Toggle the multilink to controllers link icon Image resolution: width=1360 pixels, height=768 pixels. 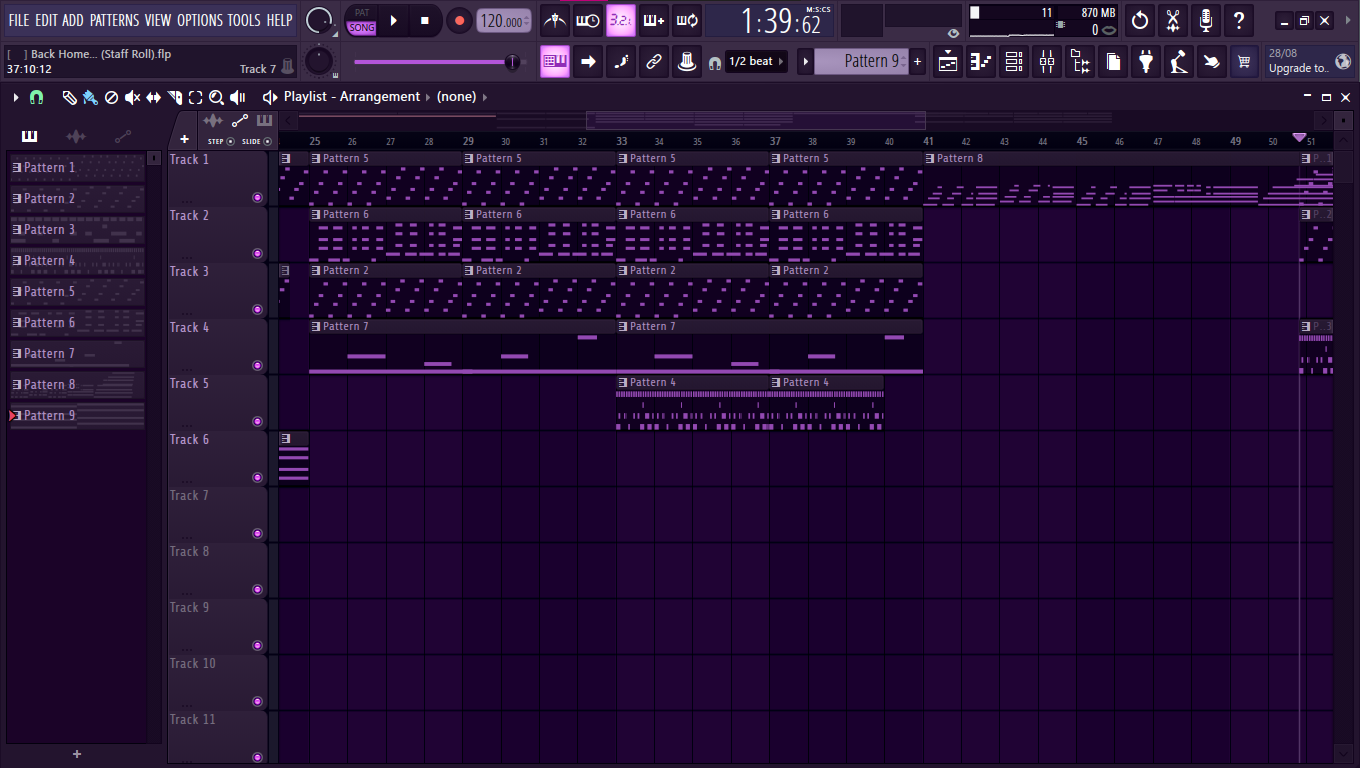654,62
